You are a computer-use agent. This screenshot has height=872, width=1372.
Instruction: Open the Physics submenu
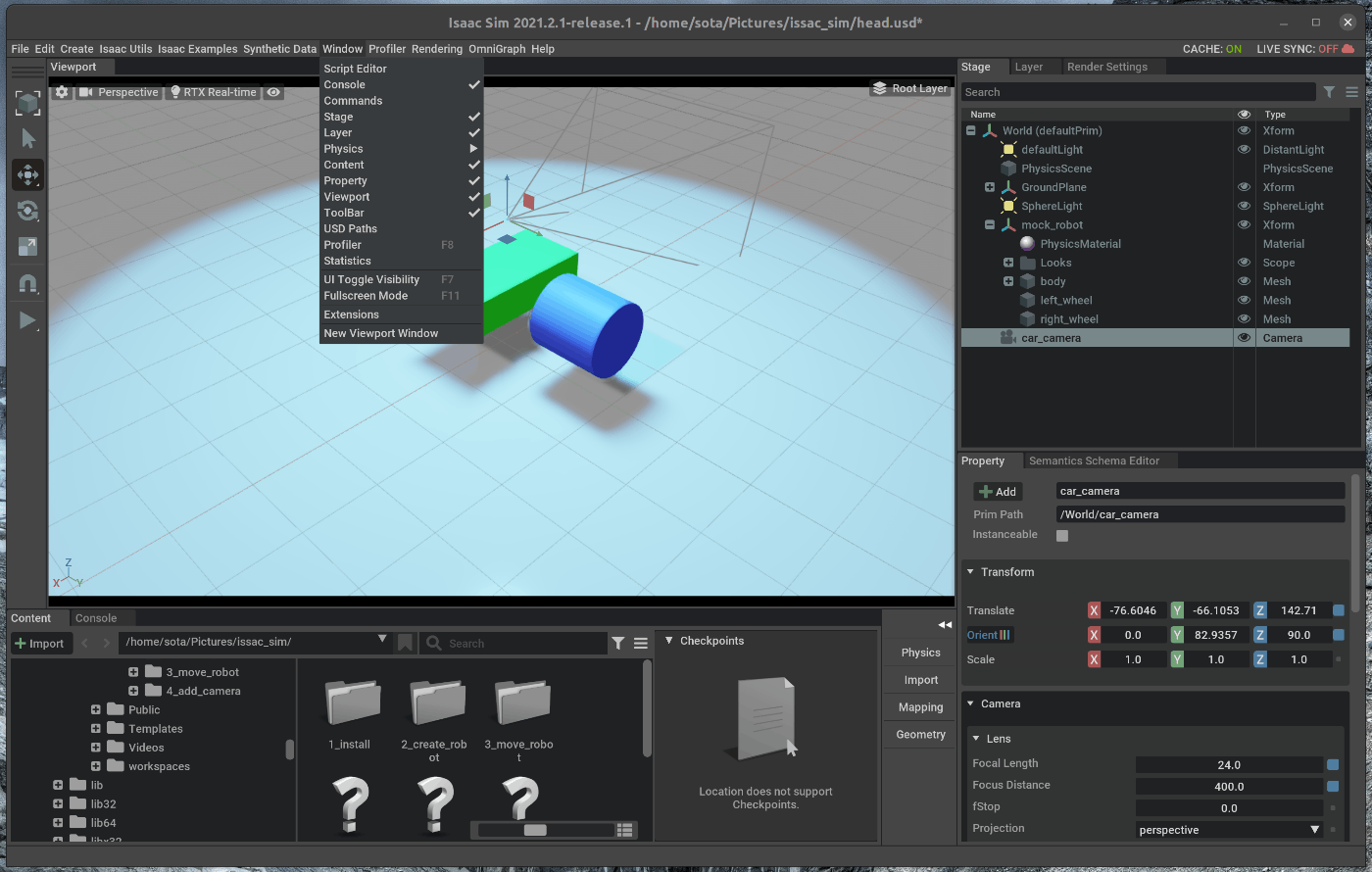pos(402,149)
